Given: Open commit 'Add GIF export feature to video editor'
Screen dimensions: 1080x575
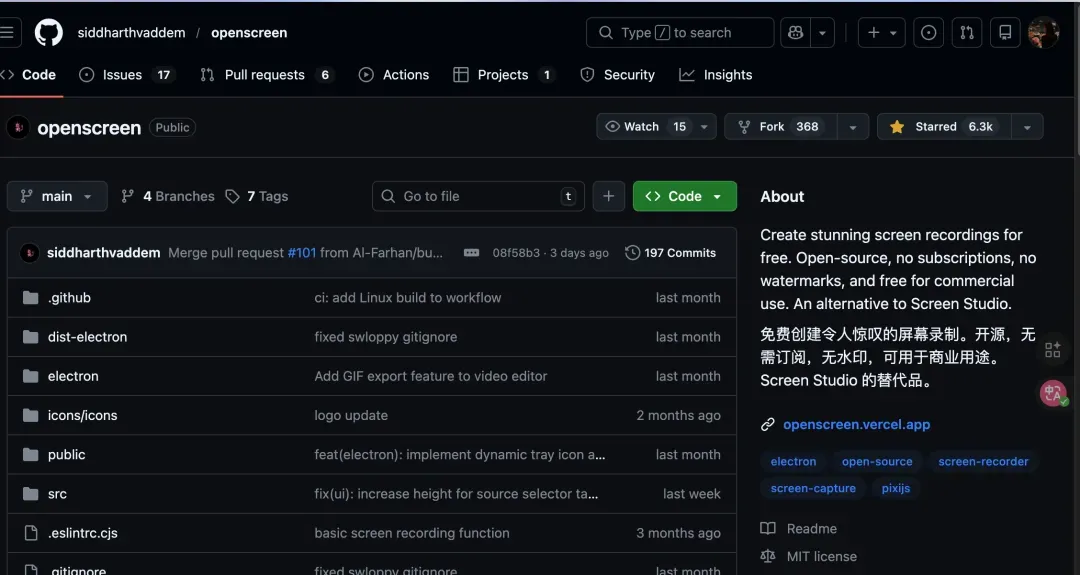Looking at the screenshot, I should coord(430,376).
